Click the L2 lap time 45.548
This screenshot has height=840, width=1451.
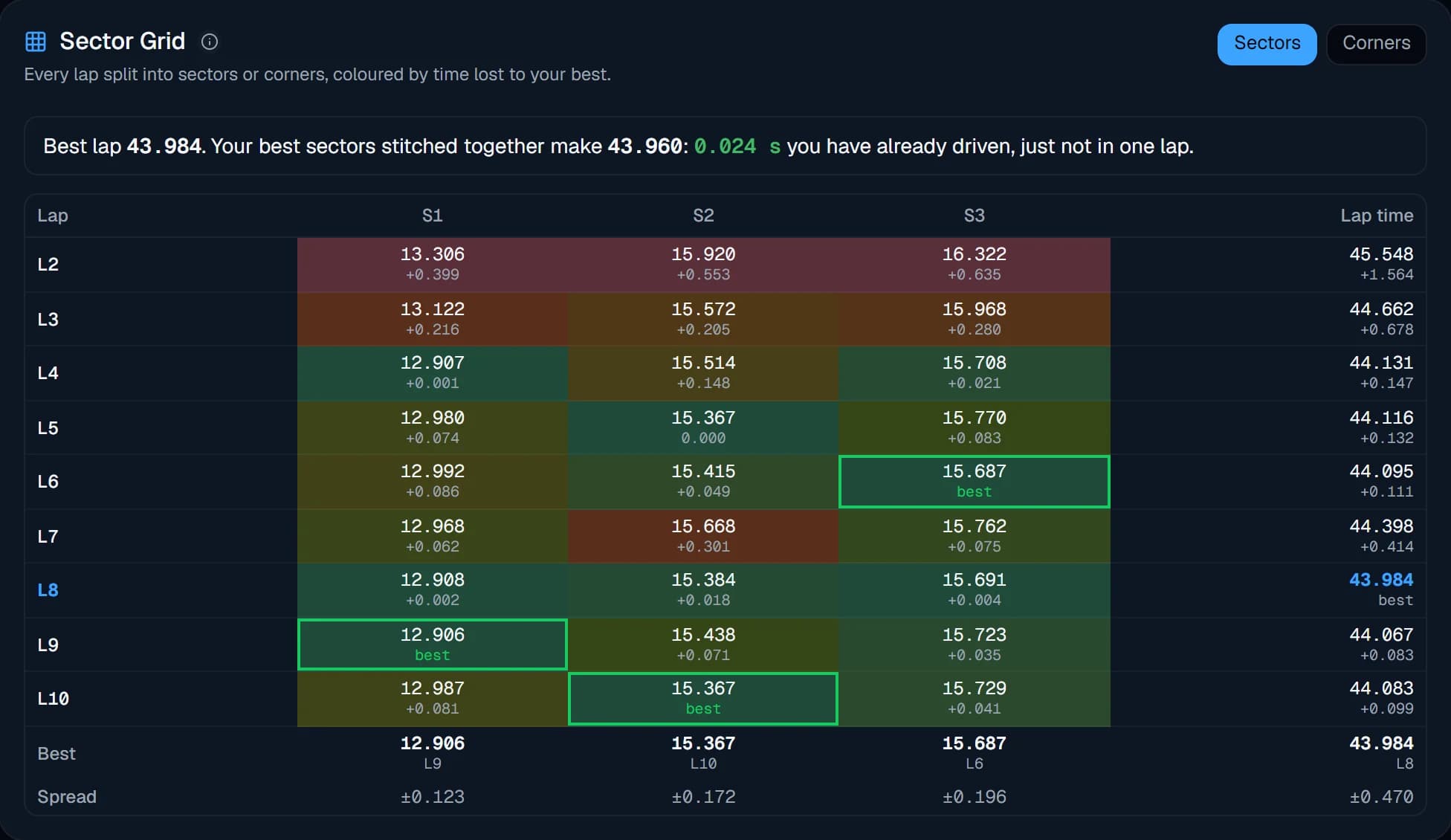coord(1381,255)
